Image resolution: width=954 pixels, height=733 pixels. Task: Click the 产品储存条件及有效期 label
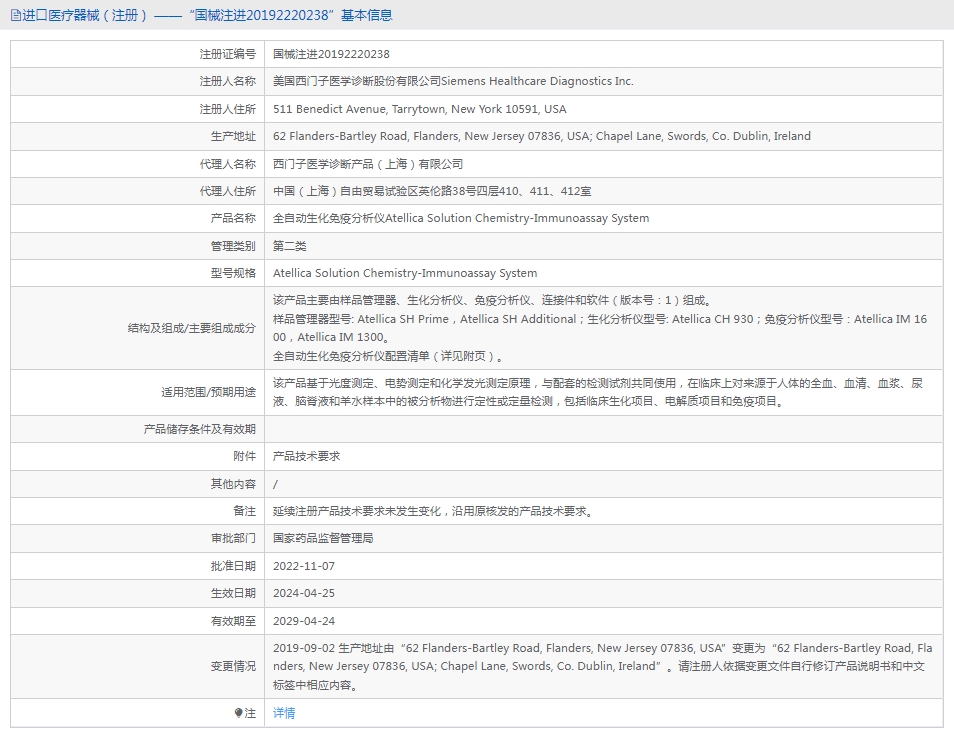(x=200, y=429)
